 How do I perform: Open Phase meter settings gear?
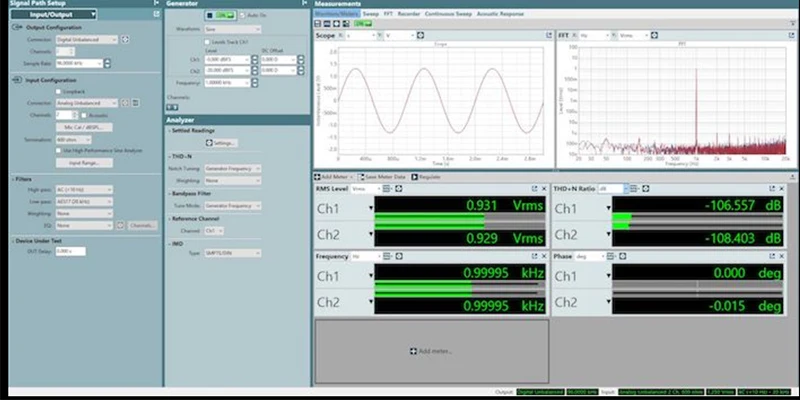621,256
